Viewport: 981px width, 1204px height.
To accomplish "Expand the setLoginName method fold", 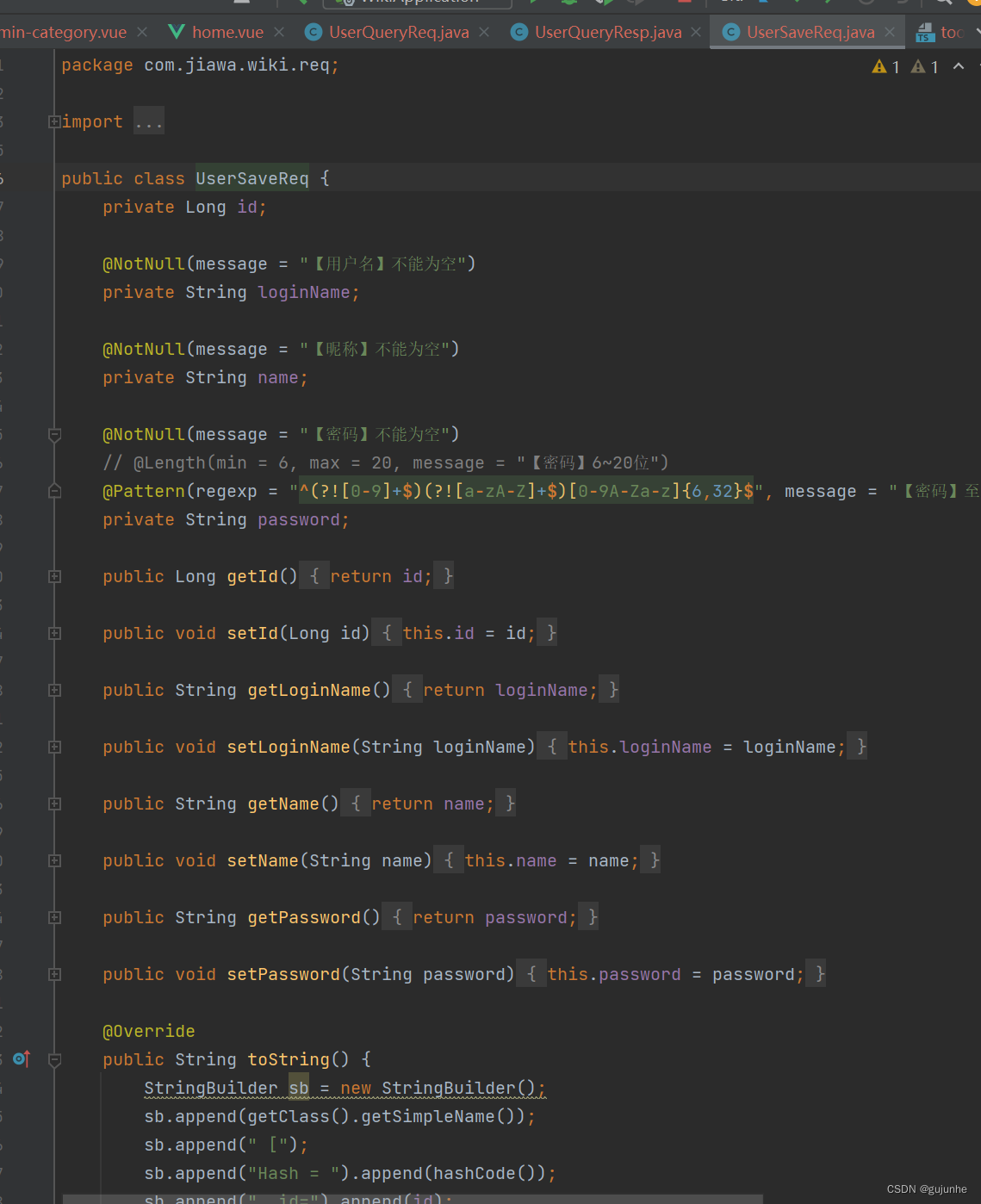I will coord(54,747).
